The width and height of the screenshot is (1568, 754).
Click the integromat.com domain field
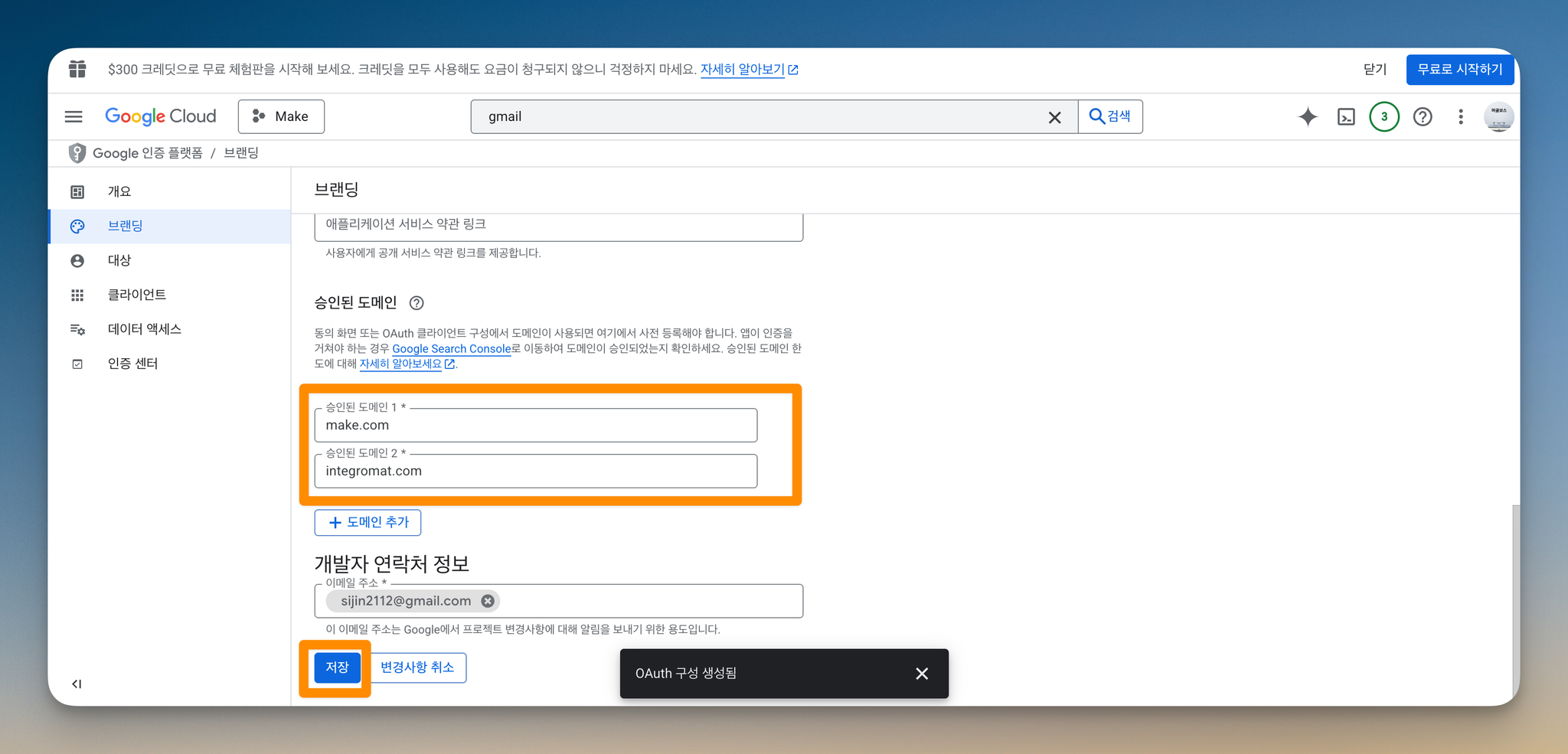pos(536,471)
